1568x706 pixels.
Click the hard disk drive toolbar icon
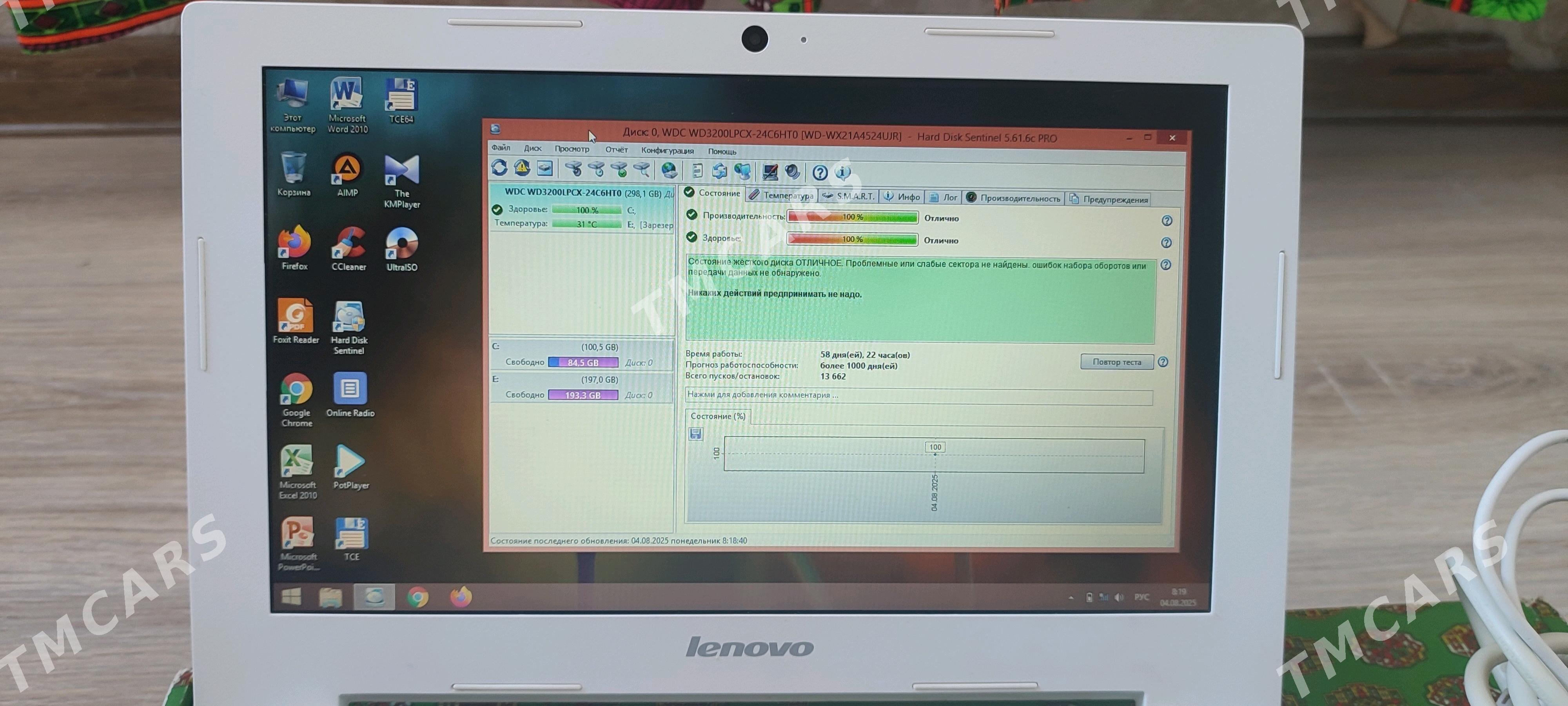click(545, 168)
